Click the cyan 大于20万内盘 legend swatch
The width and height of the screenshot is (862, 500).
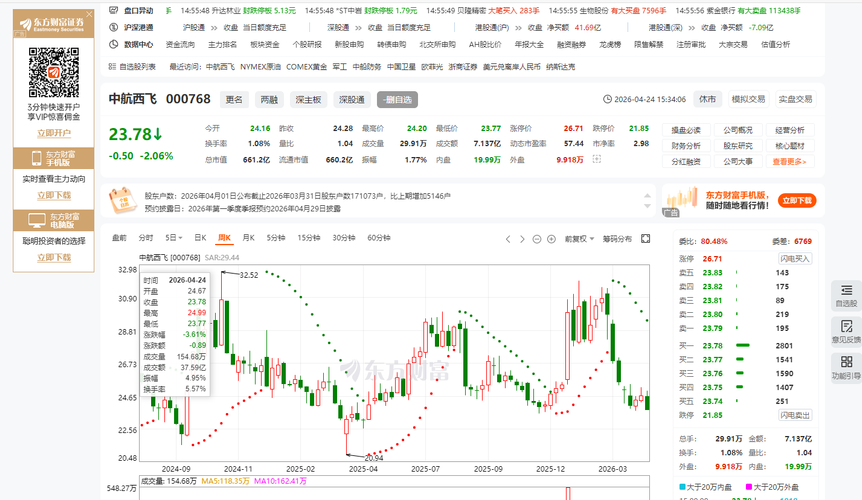point(682,487)
